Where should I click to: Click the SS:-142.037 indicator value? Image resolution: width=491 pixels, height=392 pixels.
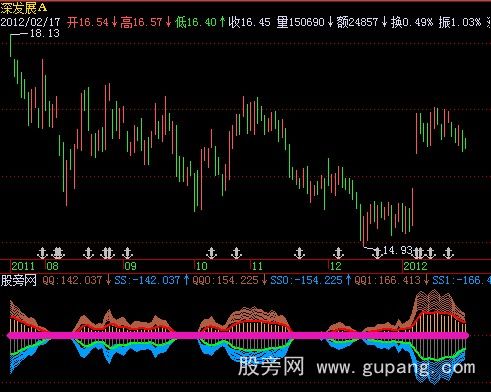(147, 280)
